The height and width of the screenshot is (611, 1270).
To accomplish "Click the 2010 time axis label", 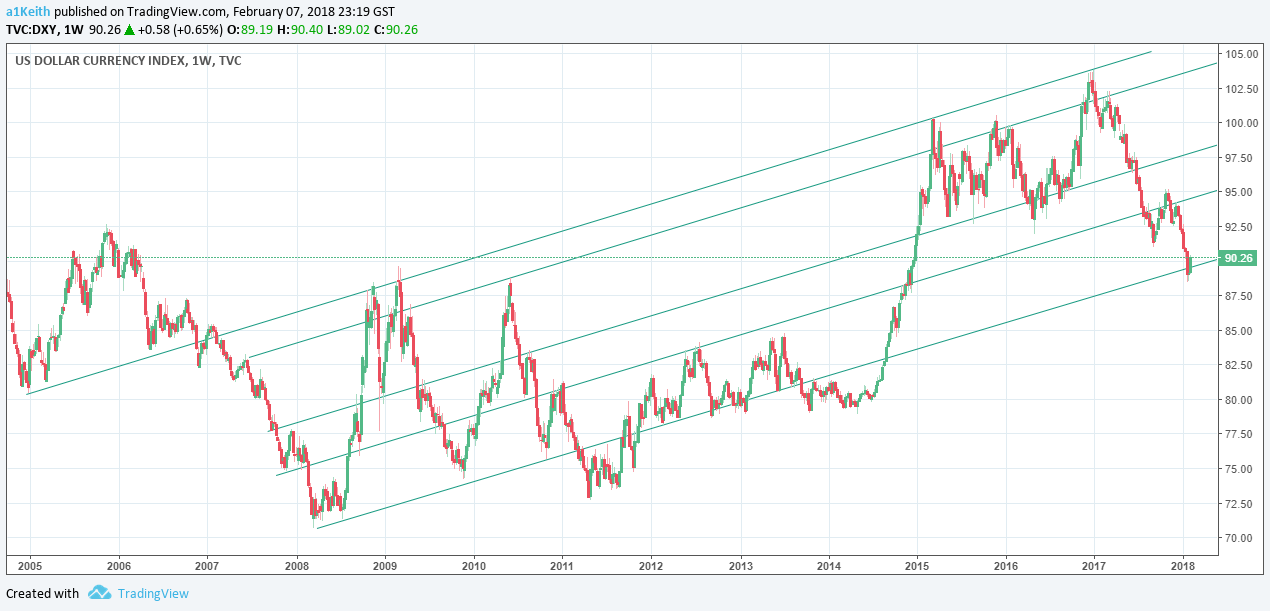I will pos(473,564).
